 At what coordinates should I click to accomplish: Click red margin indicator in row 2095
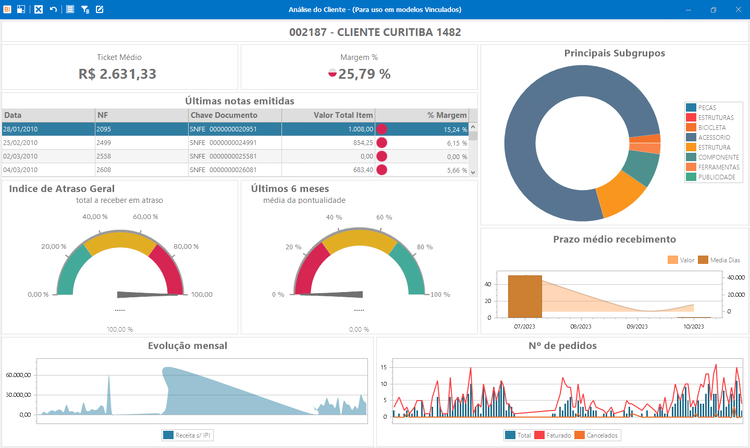382,129
